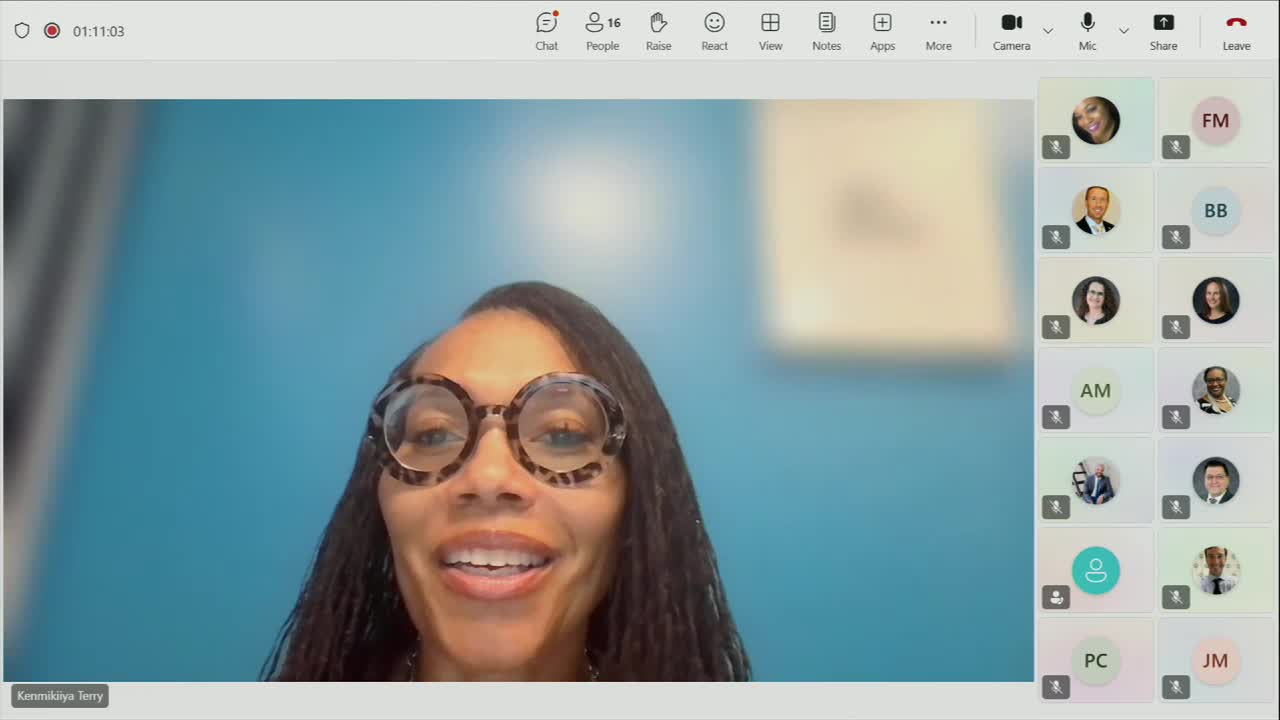The image size is (1280, 720).
Task: Change the meeting View layout
Action: 770,31
